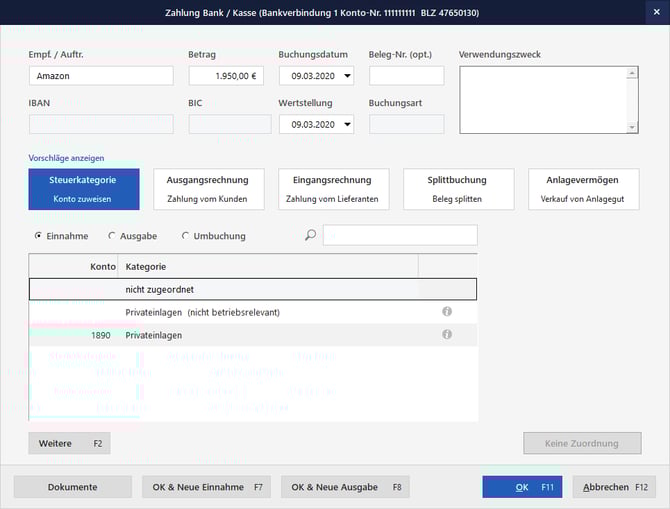
Task: Switch to Eingangsrechnung Zahlung vom Lieferanten
Action: point(333,189)
